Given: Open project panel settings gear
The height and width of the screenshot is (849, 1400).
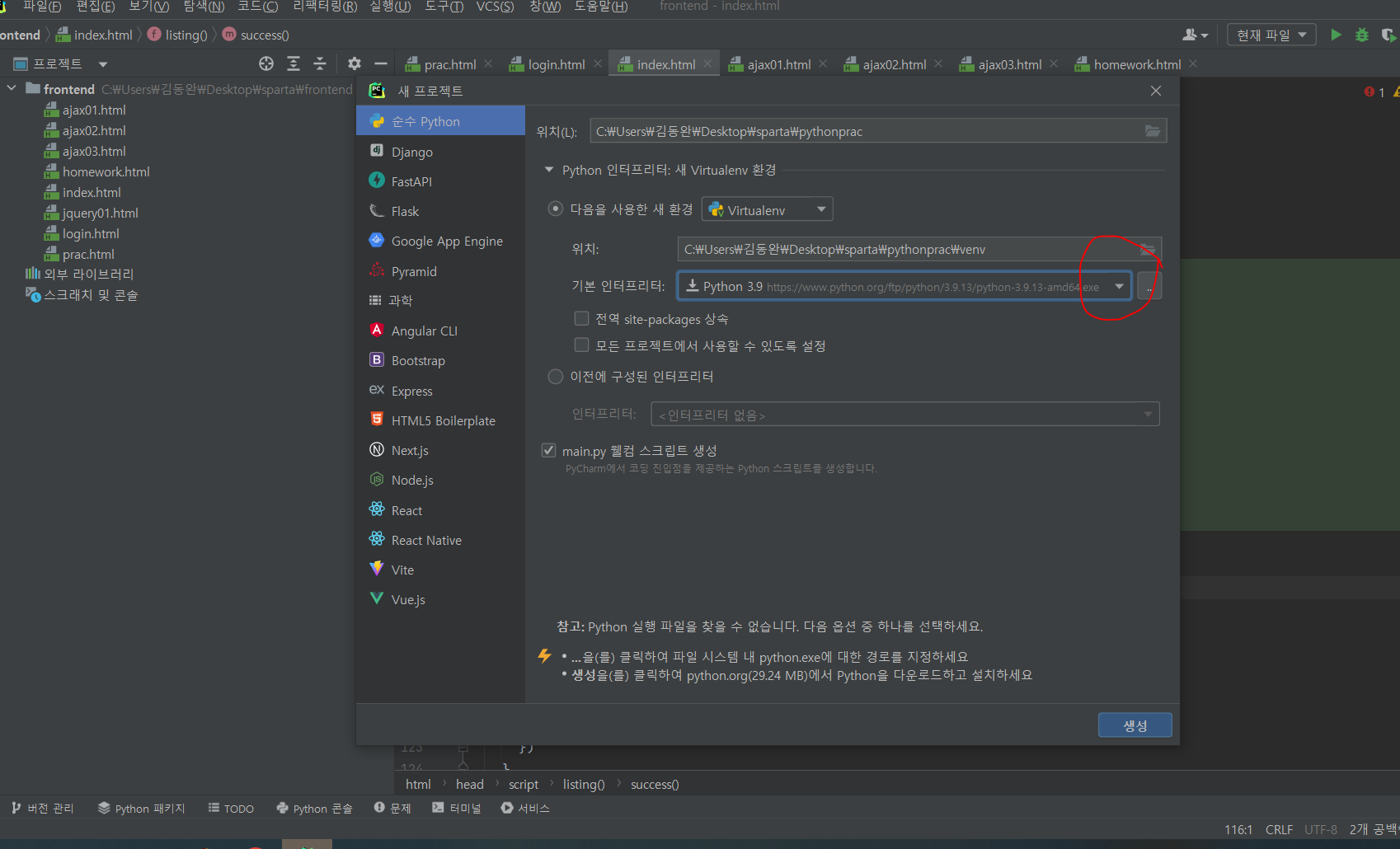Looking at the screenshot, I should point(355,63).
